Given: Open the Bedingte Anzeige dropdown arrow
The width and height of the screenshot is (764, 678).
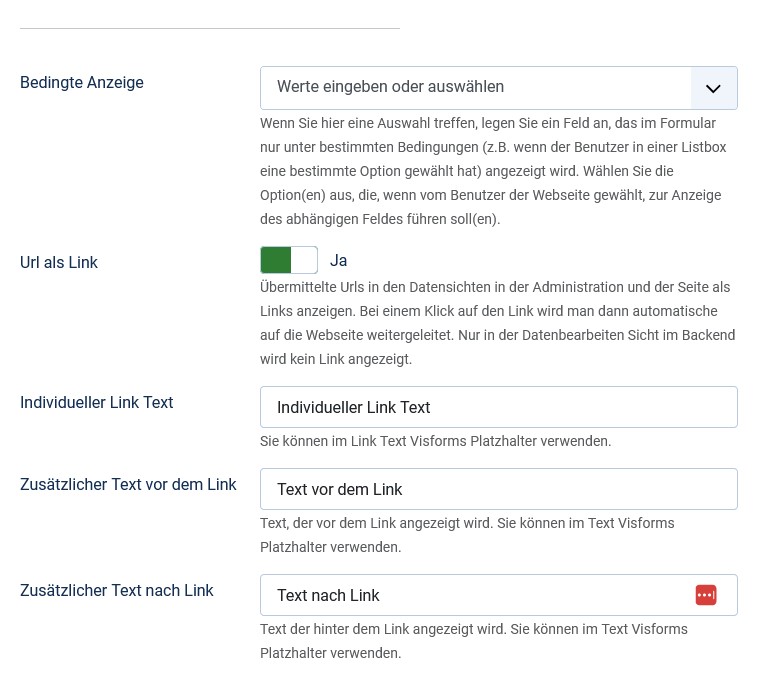Looking at the screenshot, I should [x=713, y=88].
